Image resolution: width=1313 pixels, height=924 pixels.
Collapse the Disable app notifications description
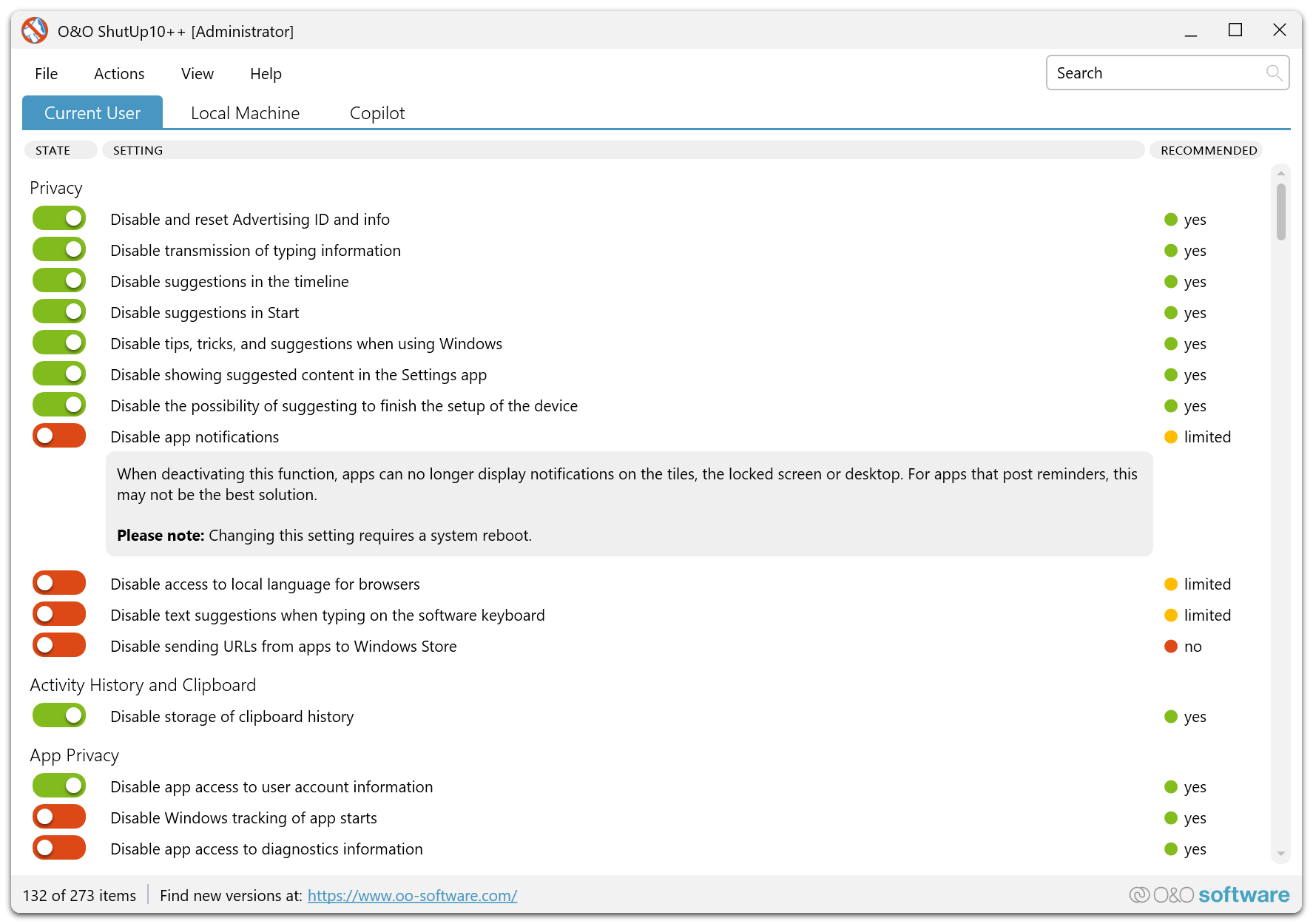point(195,437)
